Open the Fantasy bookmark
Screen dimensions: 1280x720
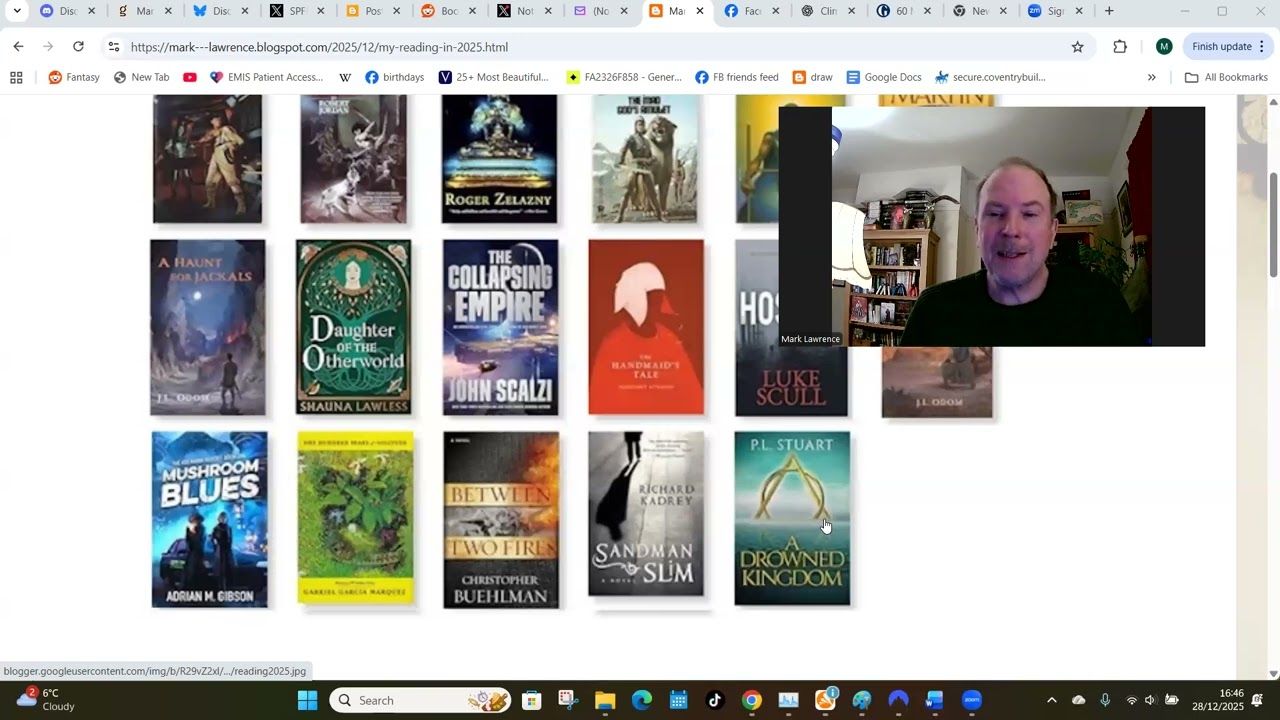[x=74, y=77]
